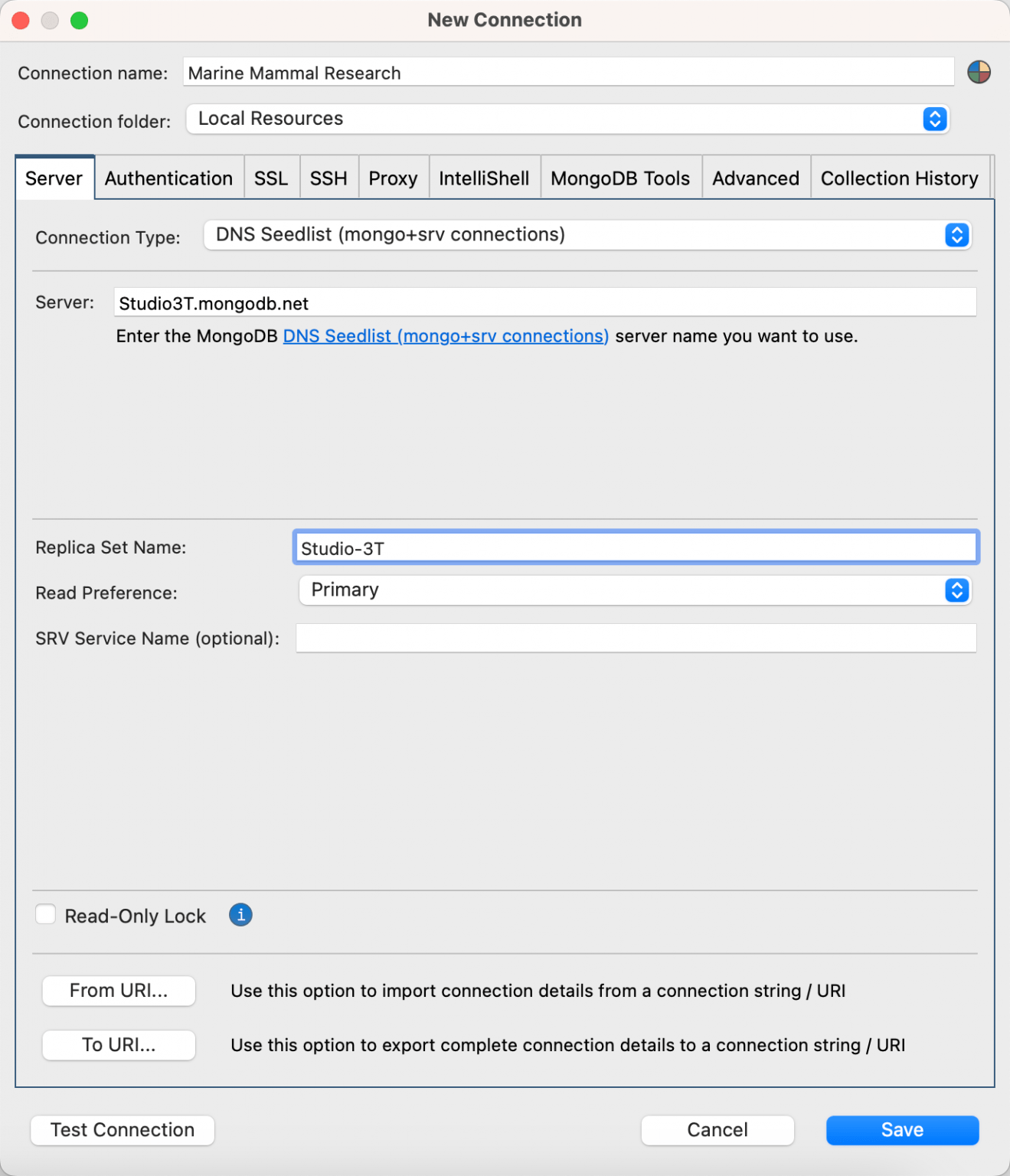The image size is (1010, 1176).
Task: Switch to the Authentication tab
Action: (x=168, y=178)
